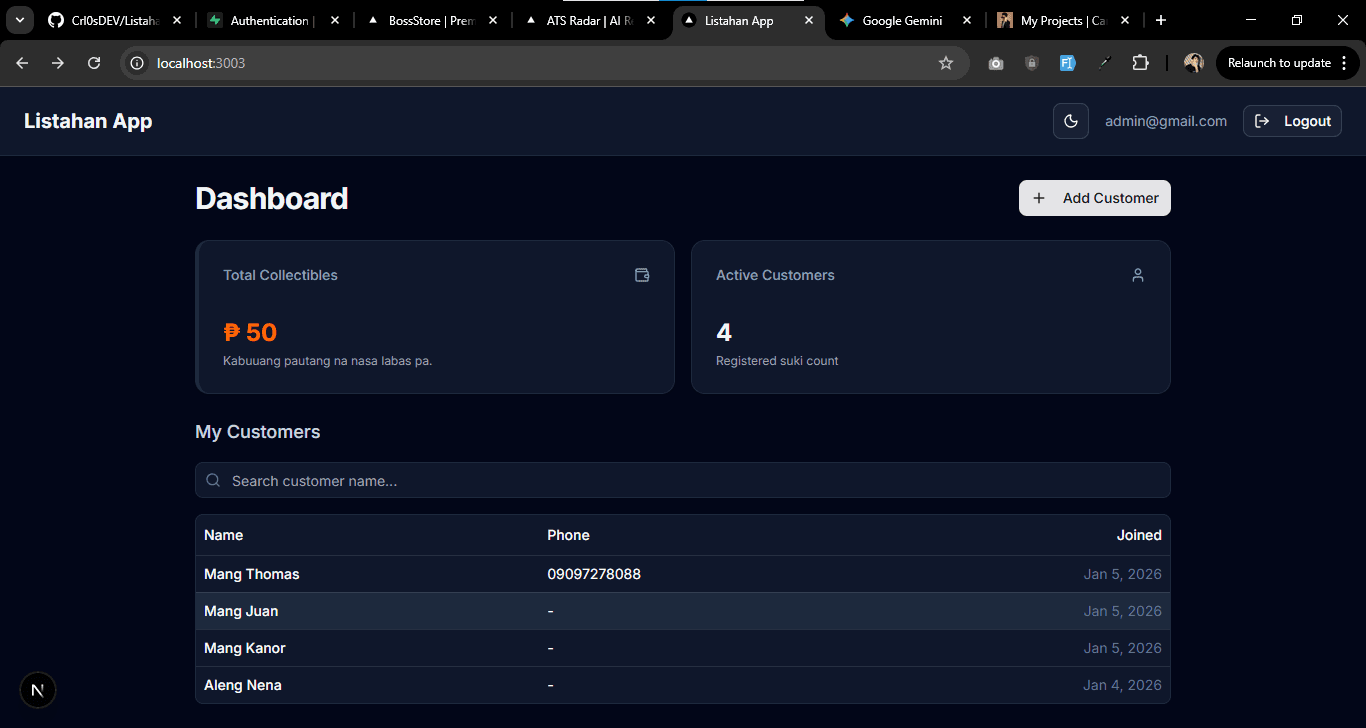Screen dimensions: 1366x728
Task: Click the Logout button
Action: point(1292,120)
